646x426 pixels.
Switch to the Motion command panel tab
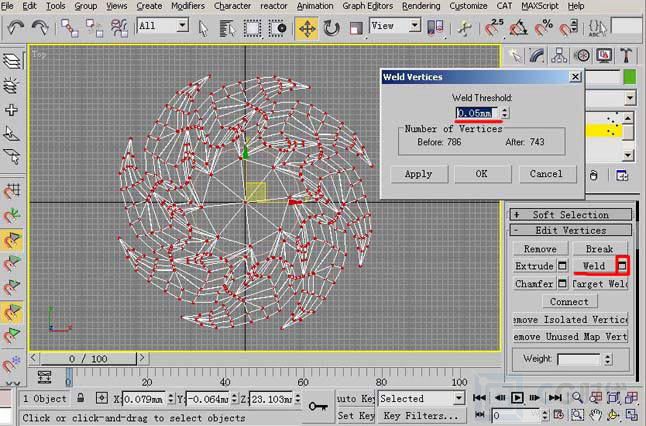pyautogui.click(x=582, y=56)
